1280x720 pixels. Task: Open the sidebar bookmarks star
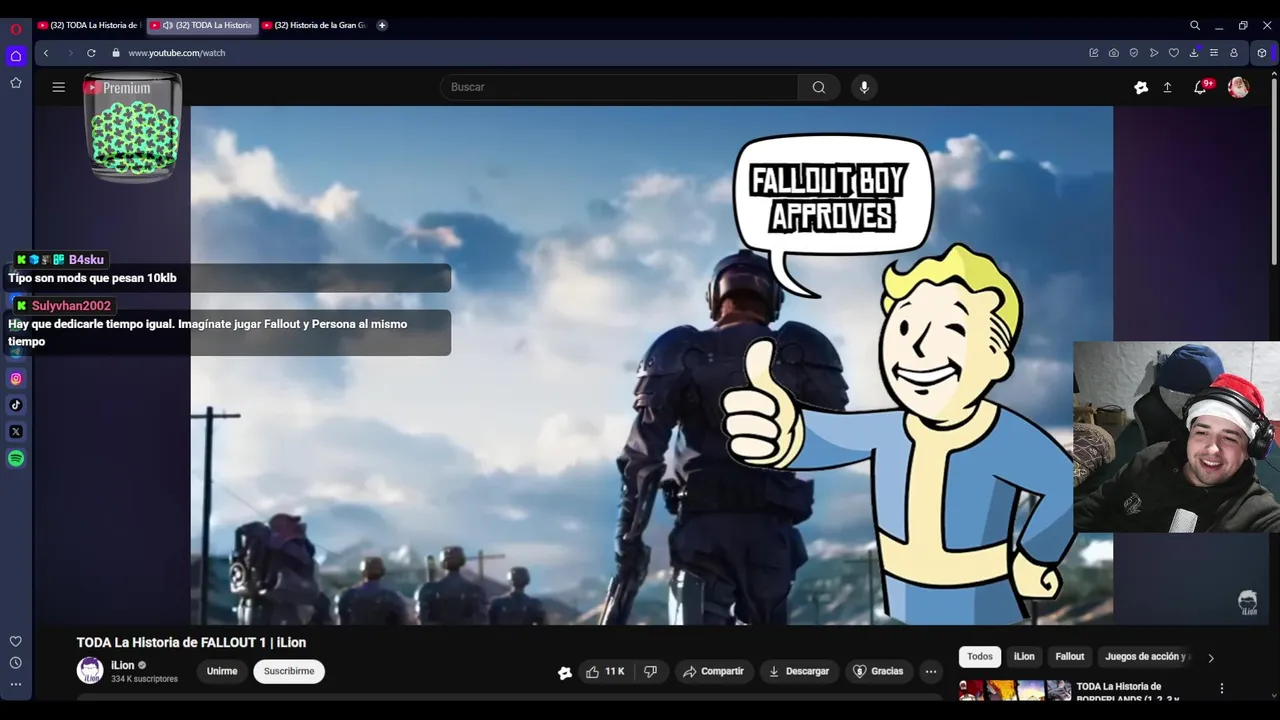(16, 83)
